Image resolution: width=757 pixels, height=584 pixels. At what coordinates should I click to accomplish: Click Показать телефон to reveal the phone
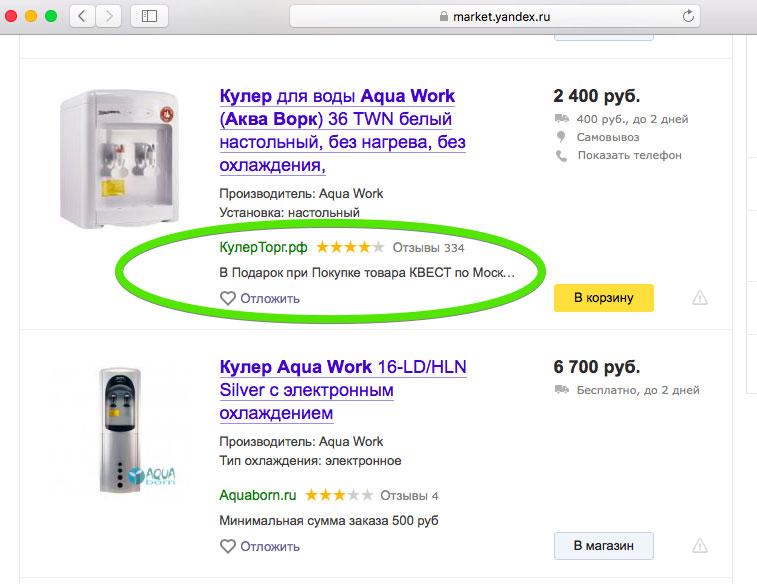[x=629, y=156]
